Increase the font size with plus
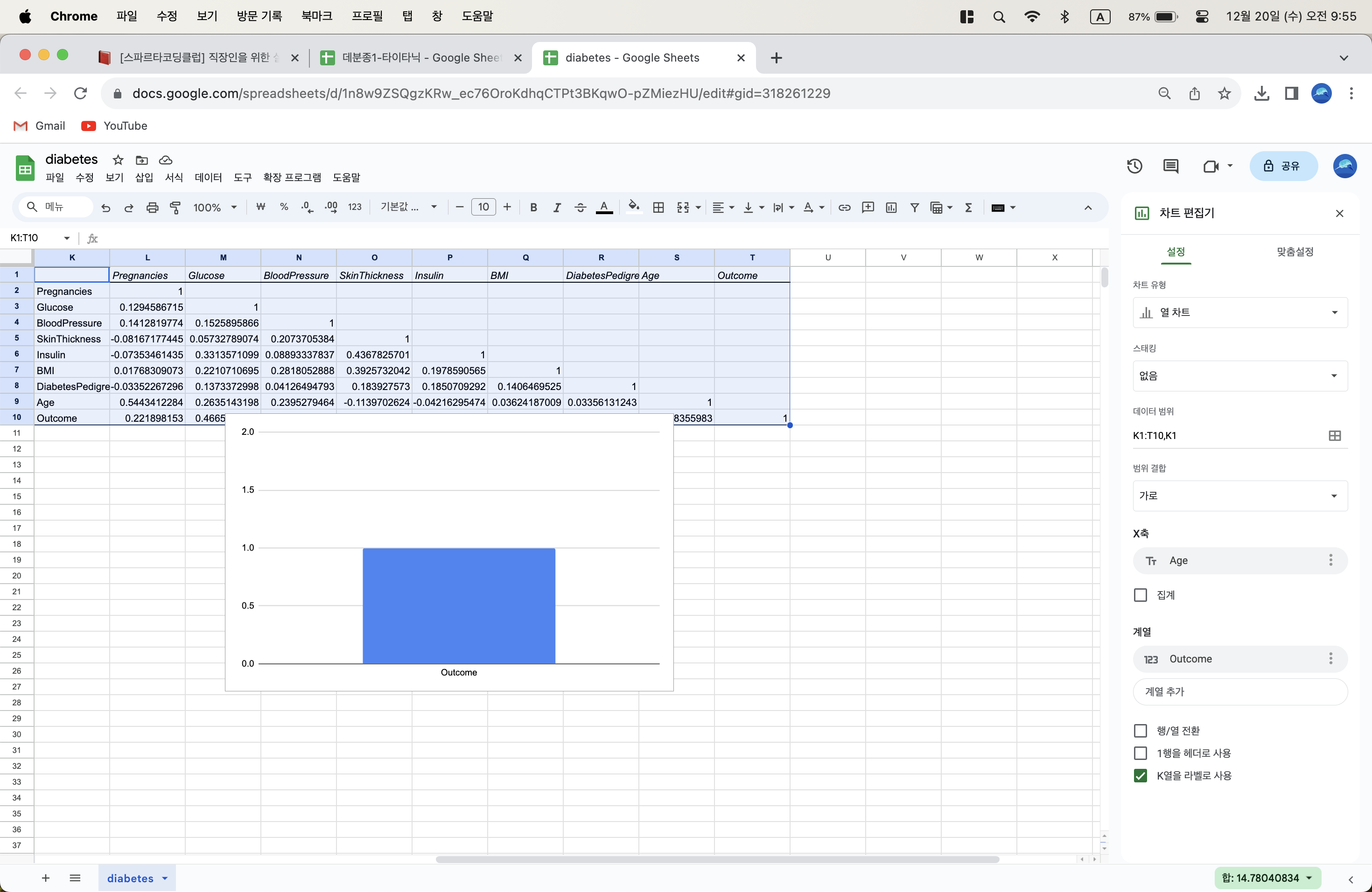Screen dimensions: 1372x892 pos(507,208)
